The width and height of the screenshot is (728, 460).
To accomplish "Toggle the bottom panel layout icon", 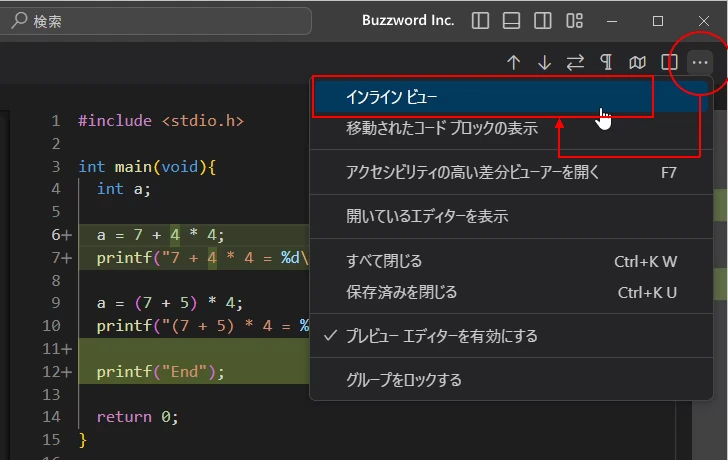I will tap(511, 21).
